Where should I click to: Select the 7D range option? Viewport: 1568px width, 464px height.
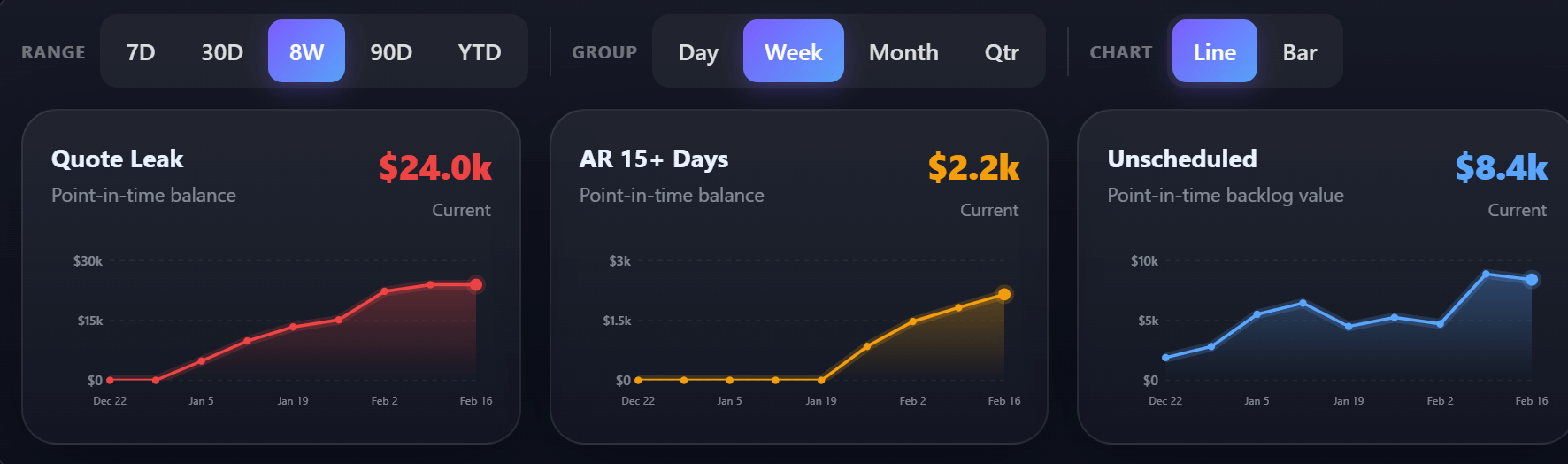pos(141,52)
